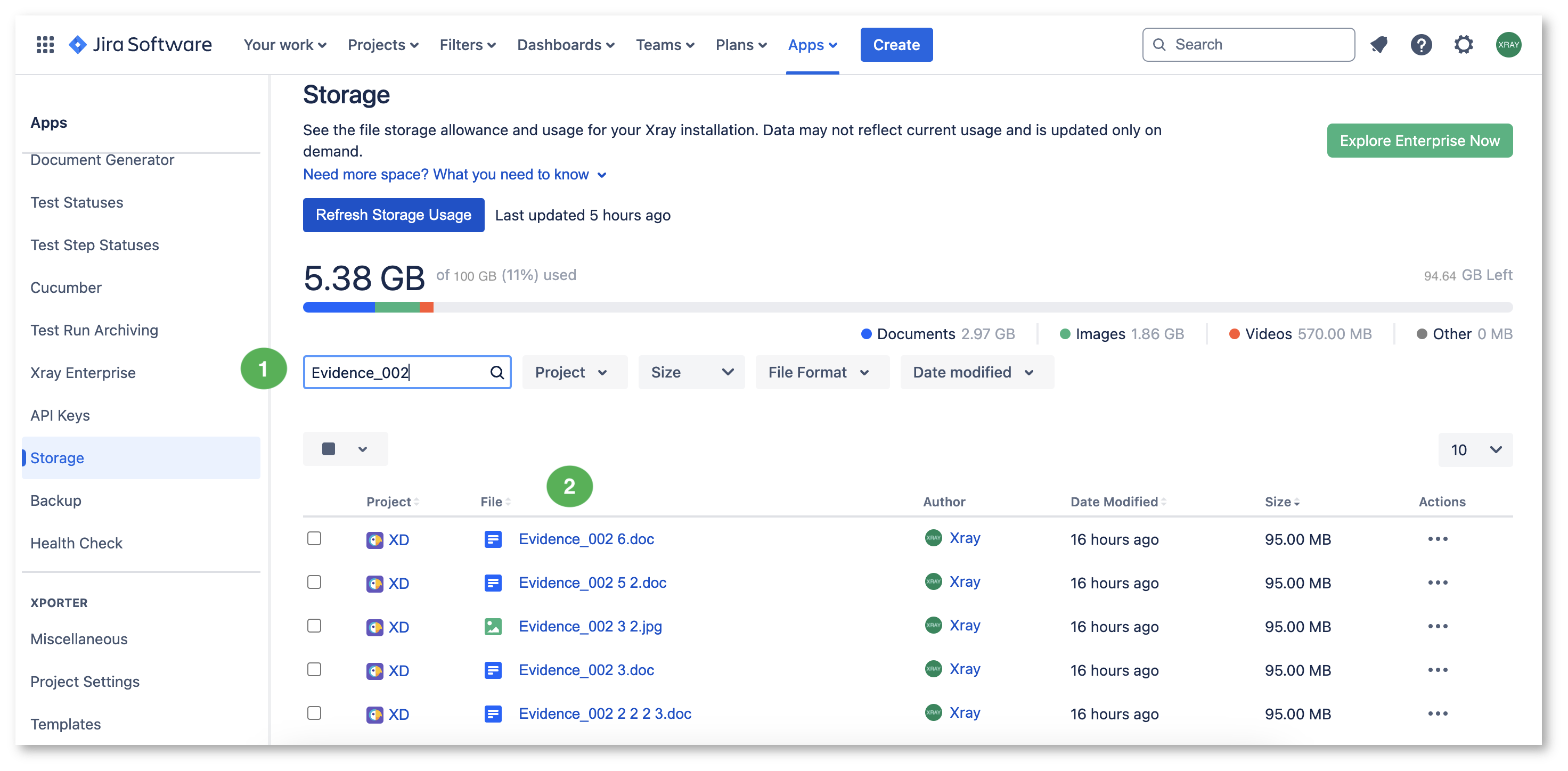Select the Evidence_002 6.doc row checkbox
Image resolution: width=1568 pixels, height=771 pixels.
[x=314, y=538]
